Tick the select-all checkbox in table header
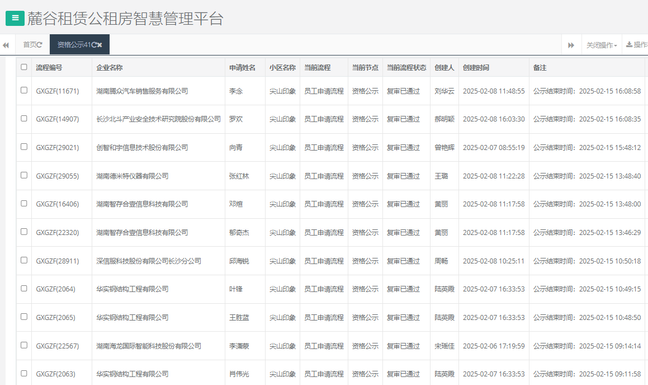Viewport: 648px width, 385px height. 24,67
